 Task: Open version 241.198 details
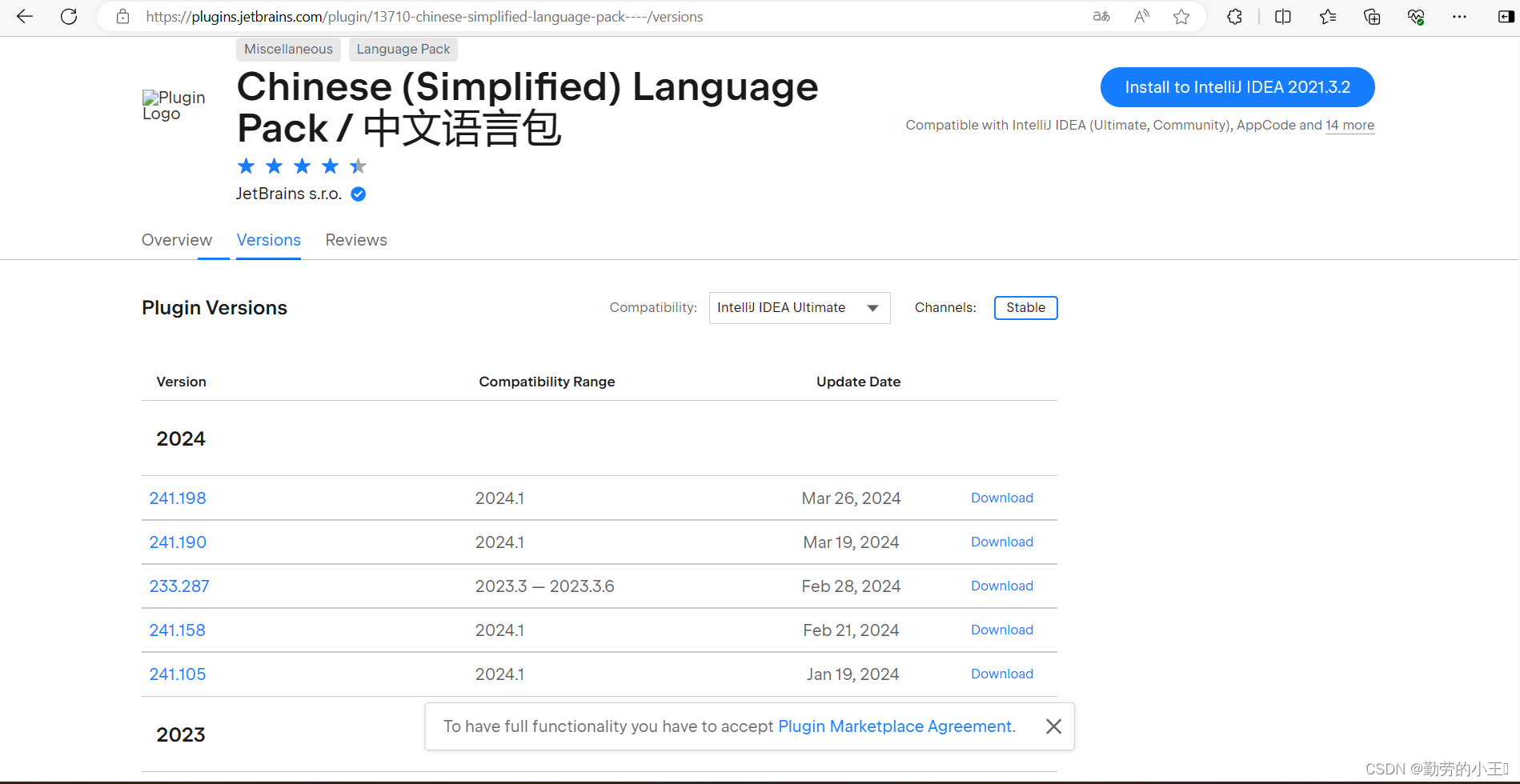(x=178, y=498)
